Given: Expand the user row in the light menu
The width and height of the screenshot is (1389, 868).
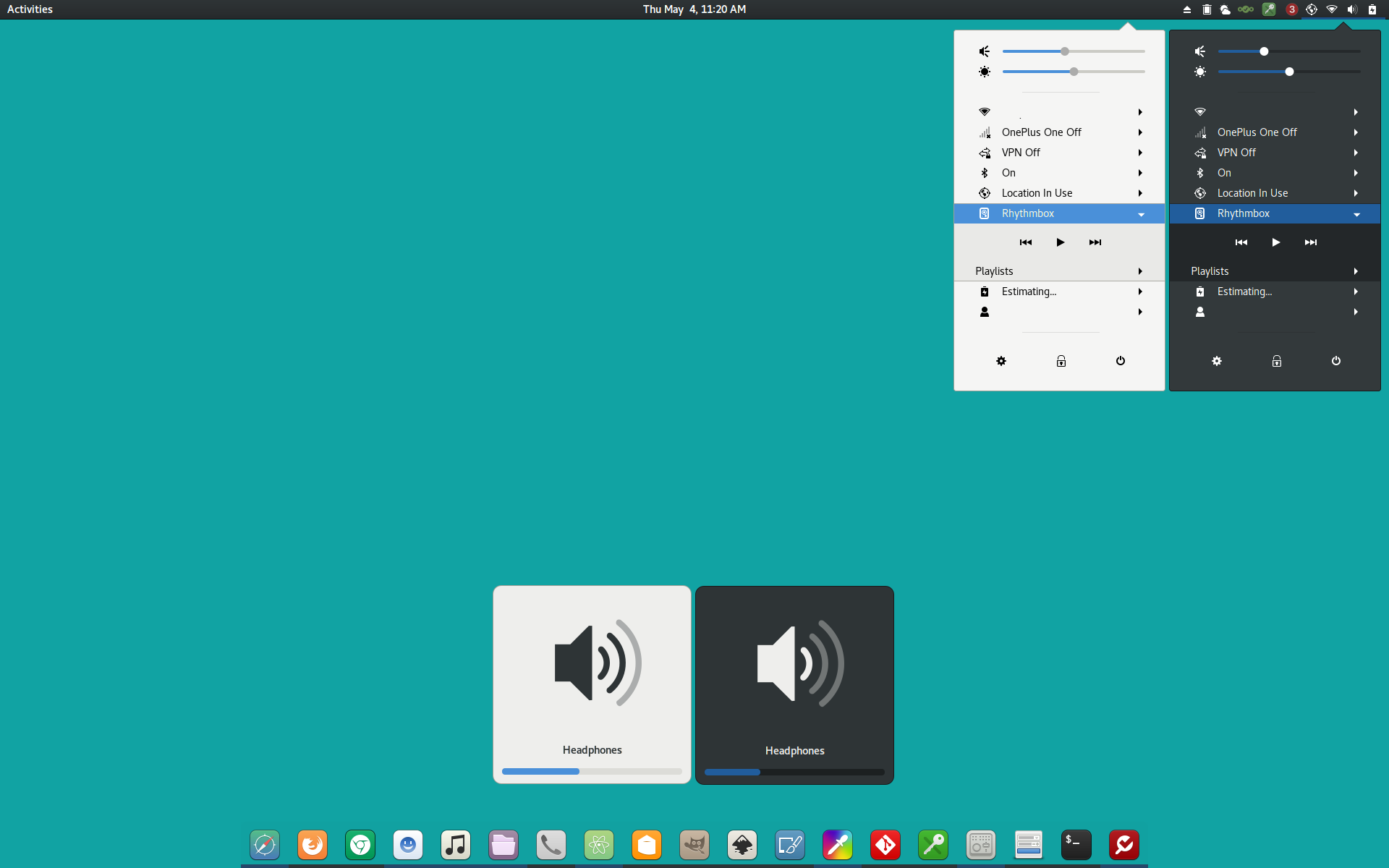Looking at the screenshot, I should click(1059, 312).
